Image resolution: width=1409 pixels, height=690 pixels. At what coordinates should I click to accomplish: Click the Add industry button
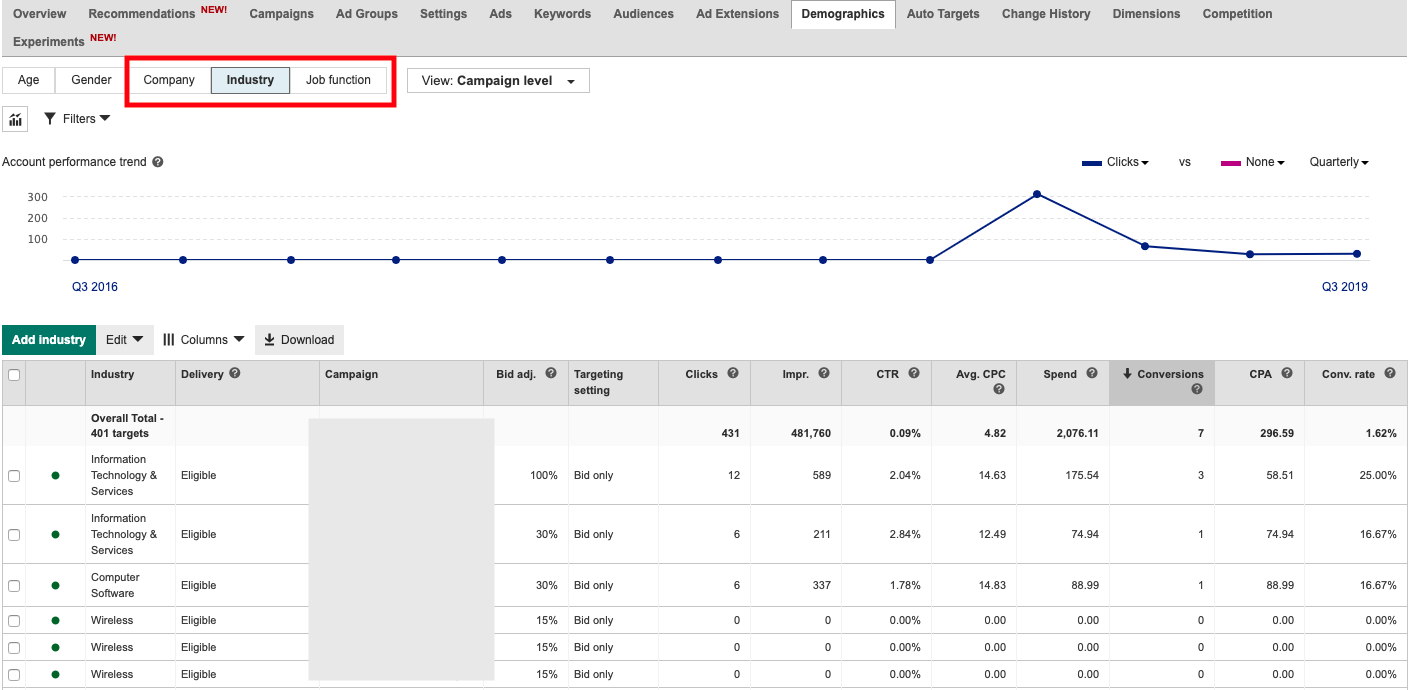(48, 339)
